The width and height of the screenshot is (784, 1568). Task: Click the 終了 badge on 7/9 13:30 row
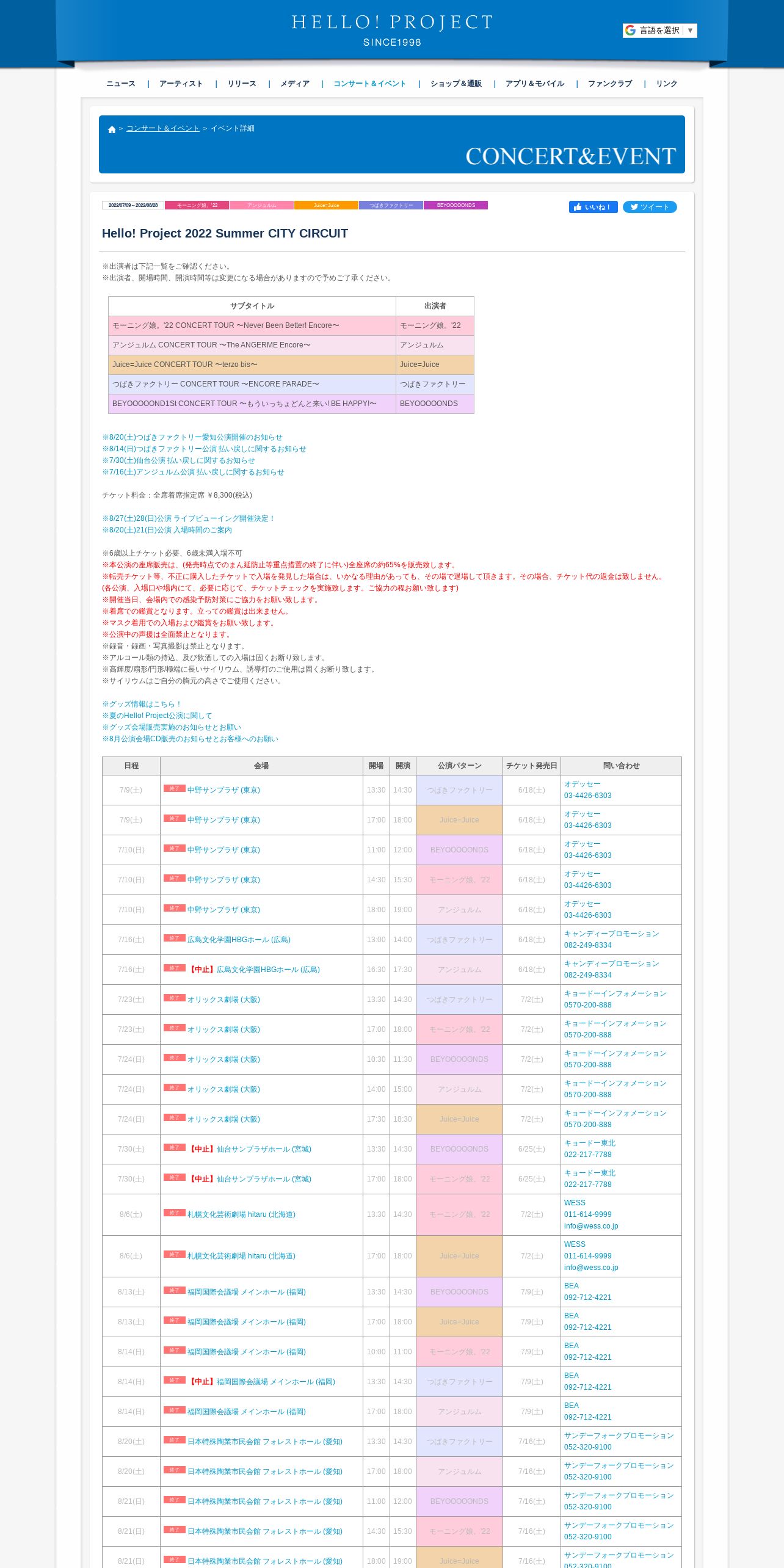coord(174,788)
